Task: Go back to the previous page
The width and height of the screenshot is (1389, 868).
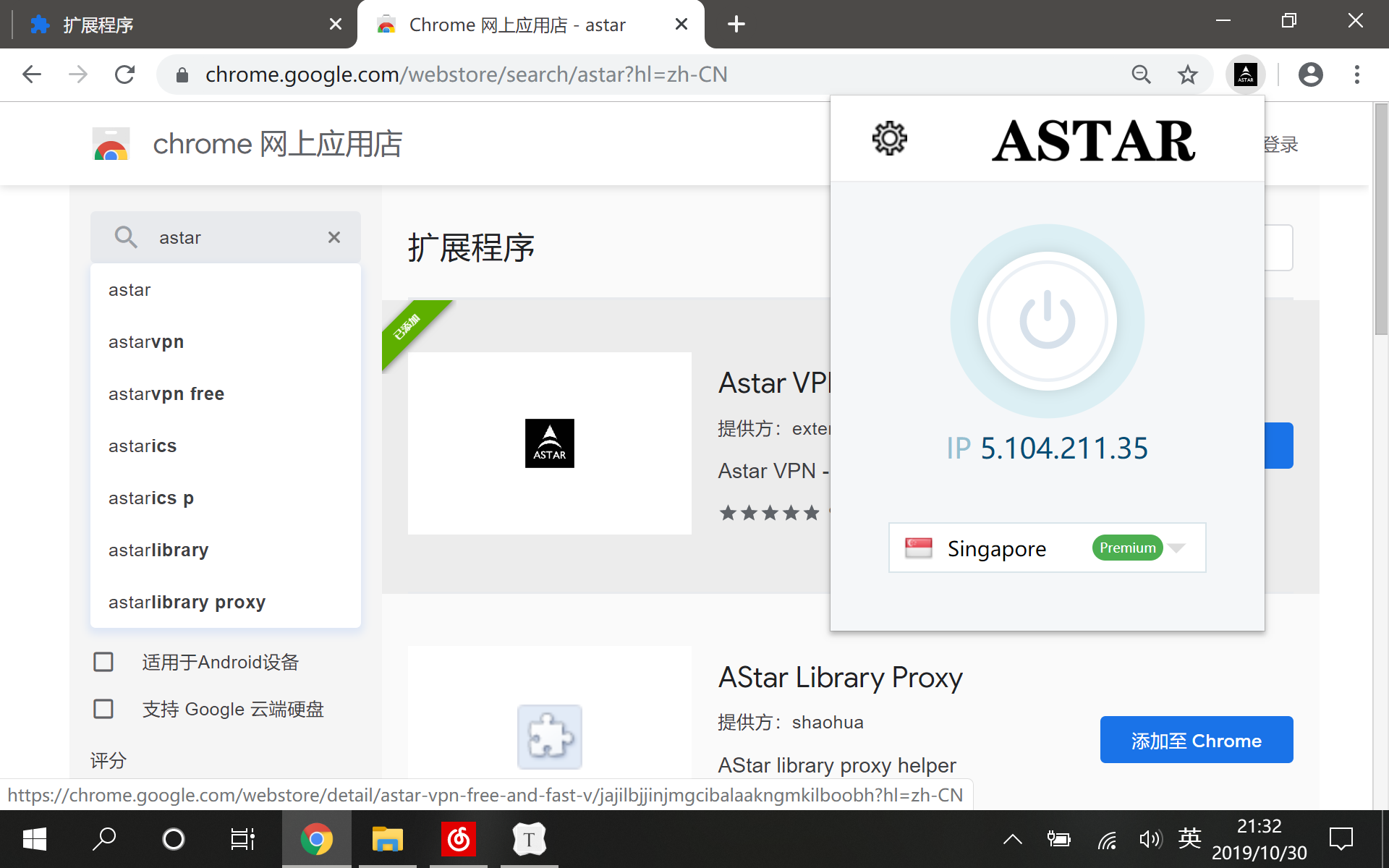Action: pyautogui.click(x=32, y=74)
